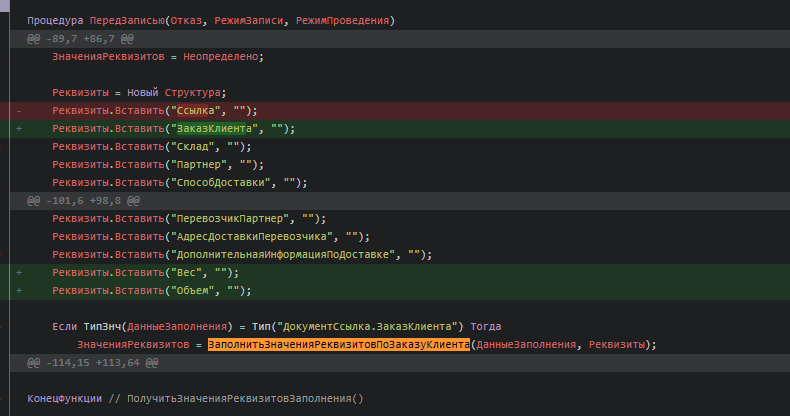790x416 pixels.
Task: Click the parameter "РежимЗаписи"
Action: click(x=248, y=21)
